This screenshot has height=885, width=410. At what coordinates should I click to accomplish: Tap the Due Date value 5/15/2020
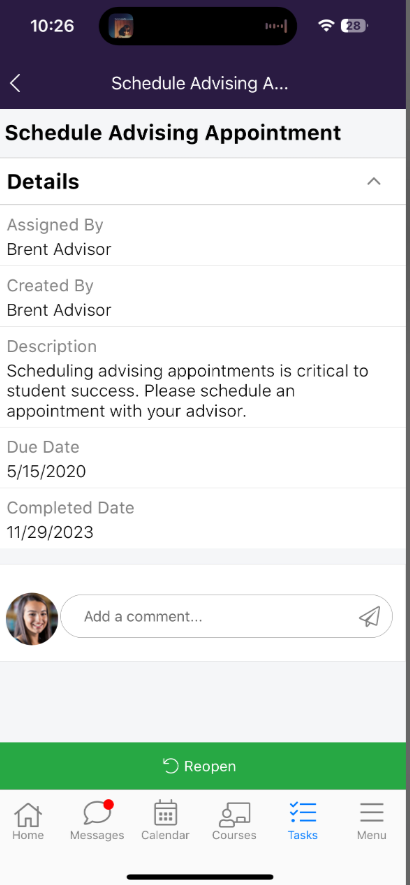point(46,471)
